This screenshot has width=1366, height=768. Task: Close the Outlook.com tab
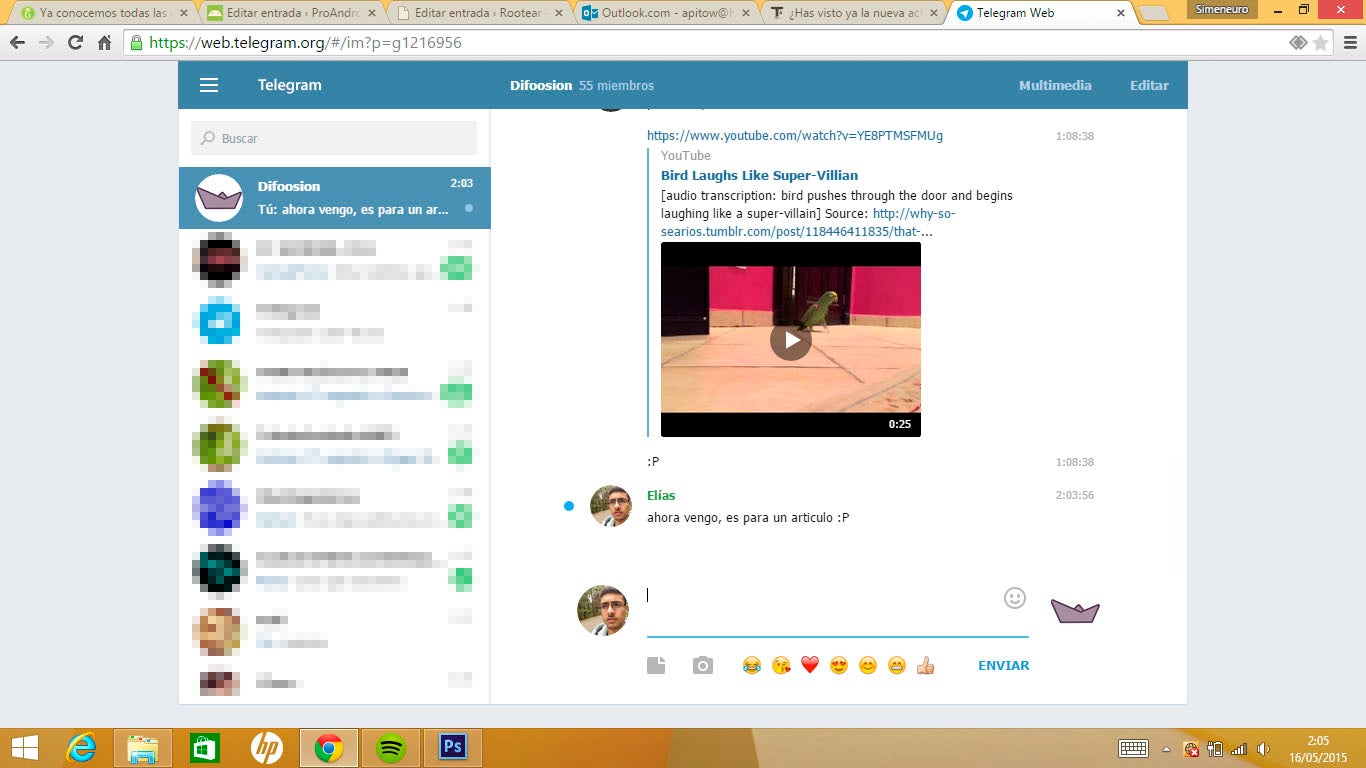point(747,14)
